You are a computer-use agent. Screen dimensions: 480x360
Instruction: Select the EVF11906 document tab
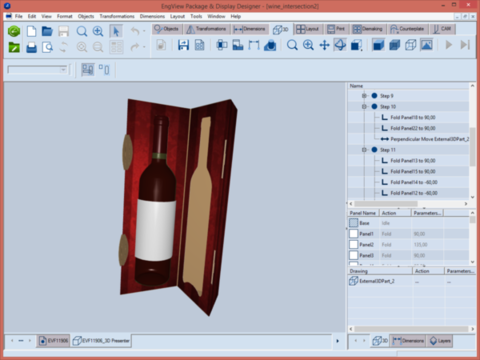tap(53, 341)
